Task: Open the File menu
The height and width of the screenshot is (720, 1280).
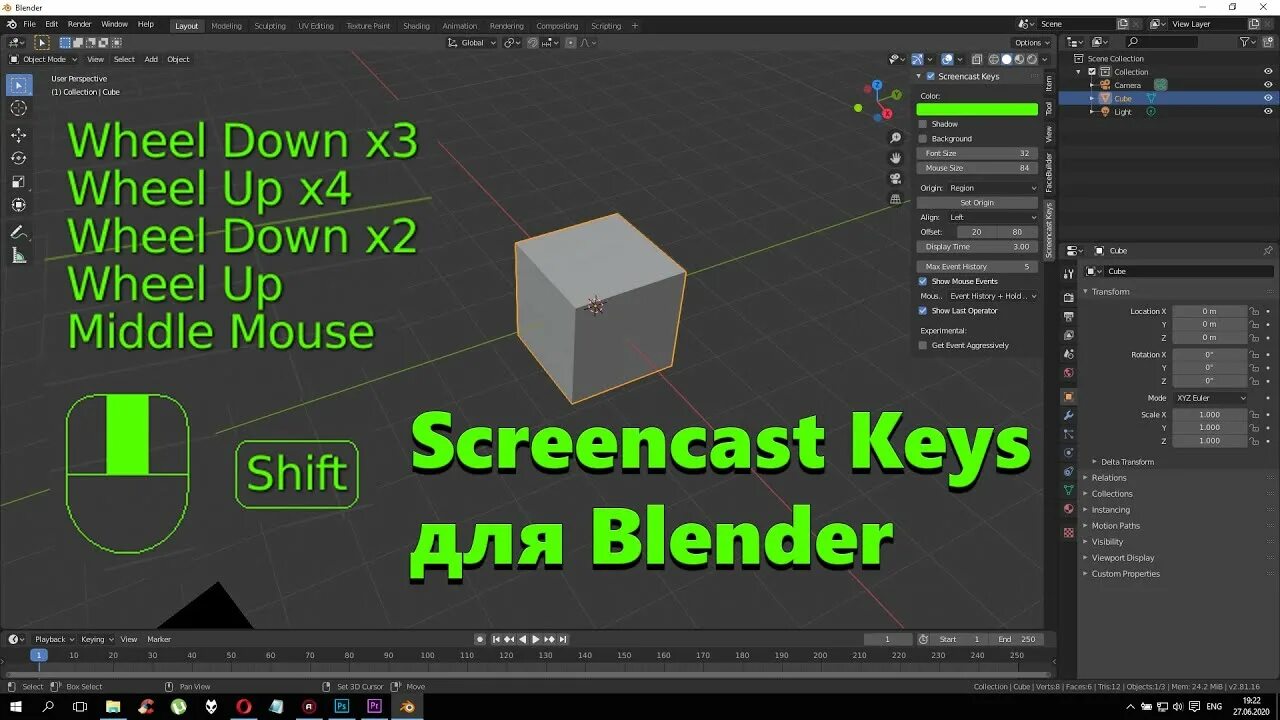Action: pyautogui.click(x=29, y=24)
